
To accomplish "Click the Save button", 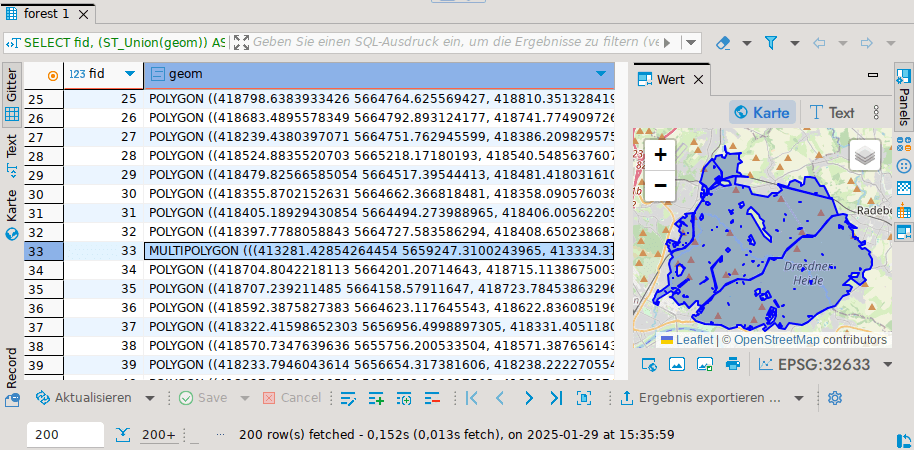I will point(202,398).
